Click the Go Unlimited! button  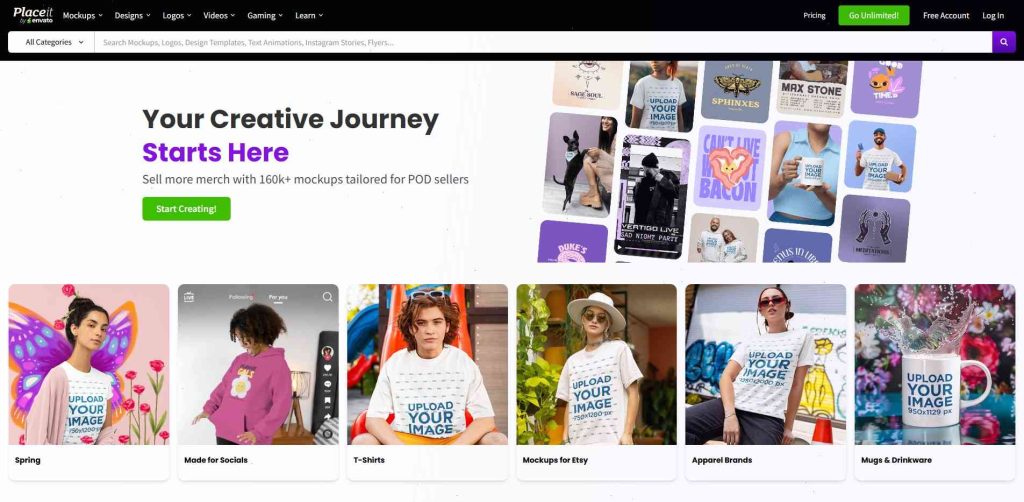coord(874,15)
